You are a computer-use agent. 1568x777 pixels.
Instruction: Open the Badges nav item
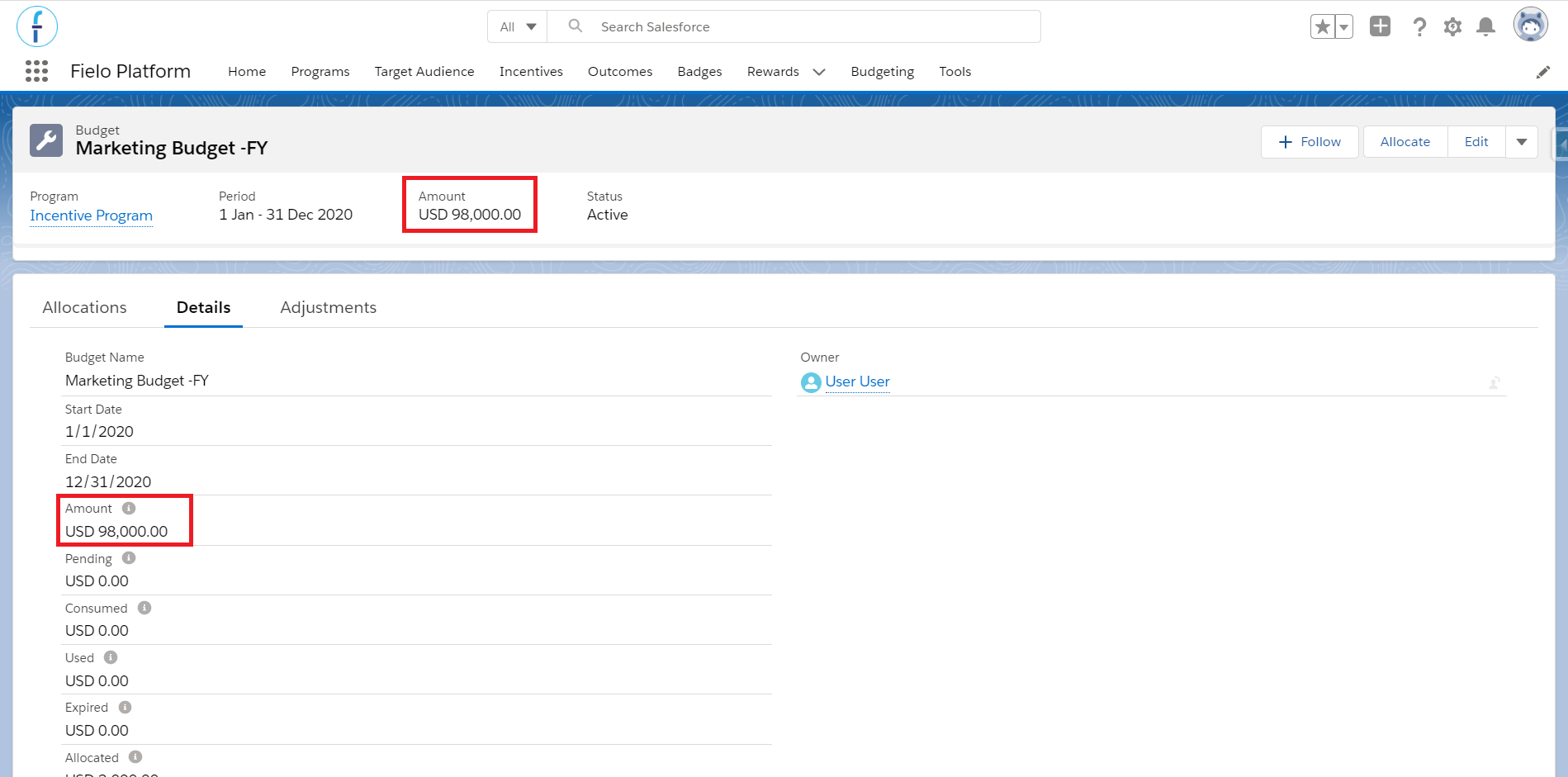tap(700, 72)
